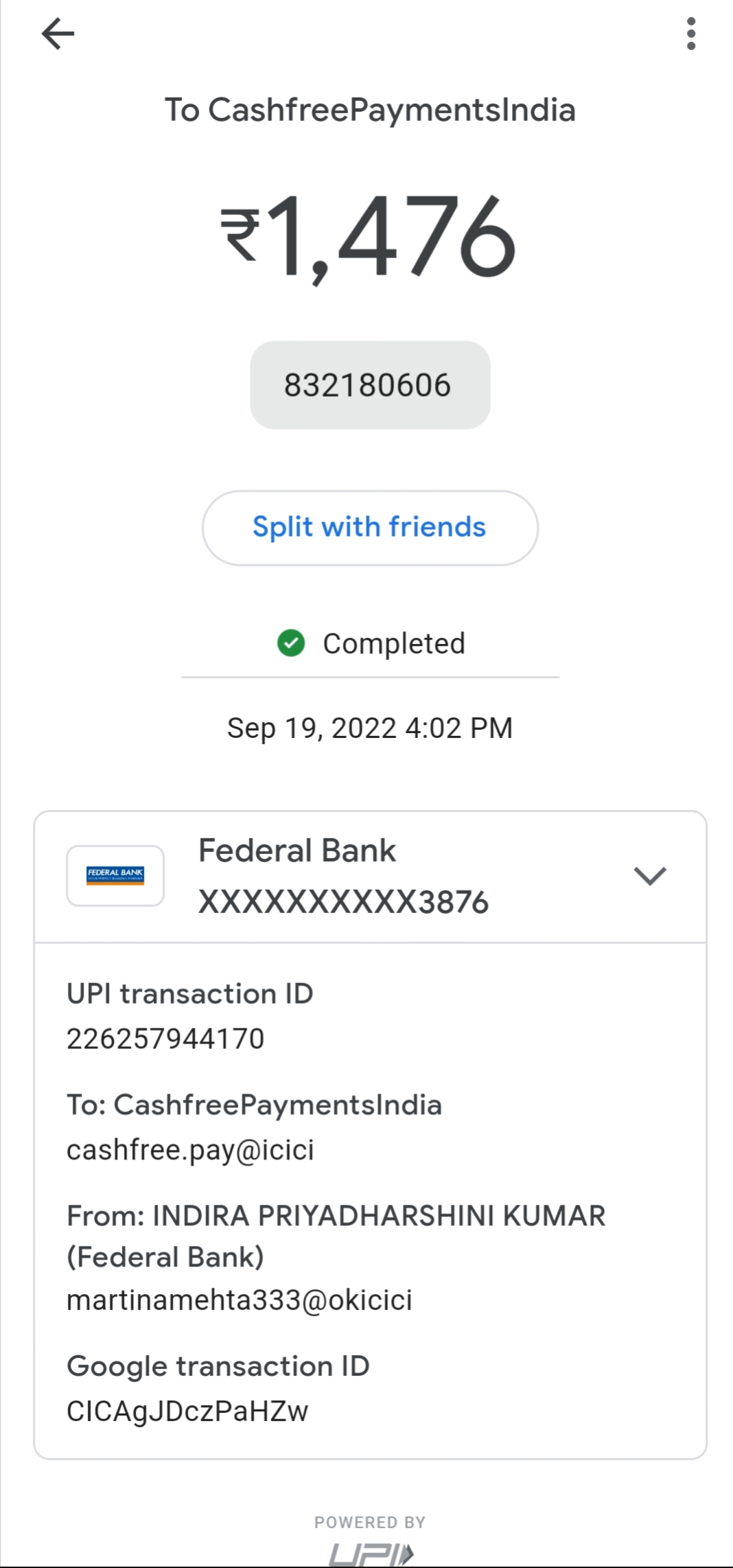Tap the From: INDIRA PRIYADHARSHINI KUMAR line

(336, 1216)
